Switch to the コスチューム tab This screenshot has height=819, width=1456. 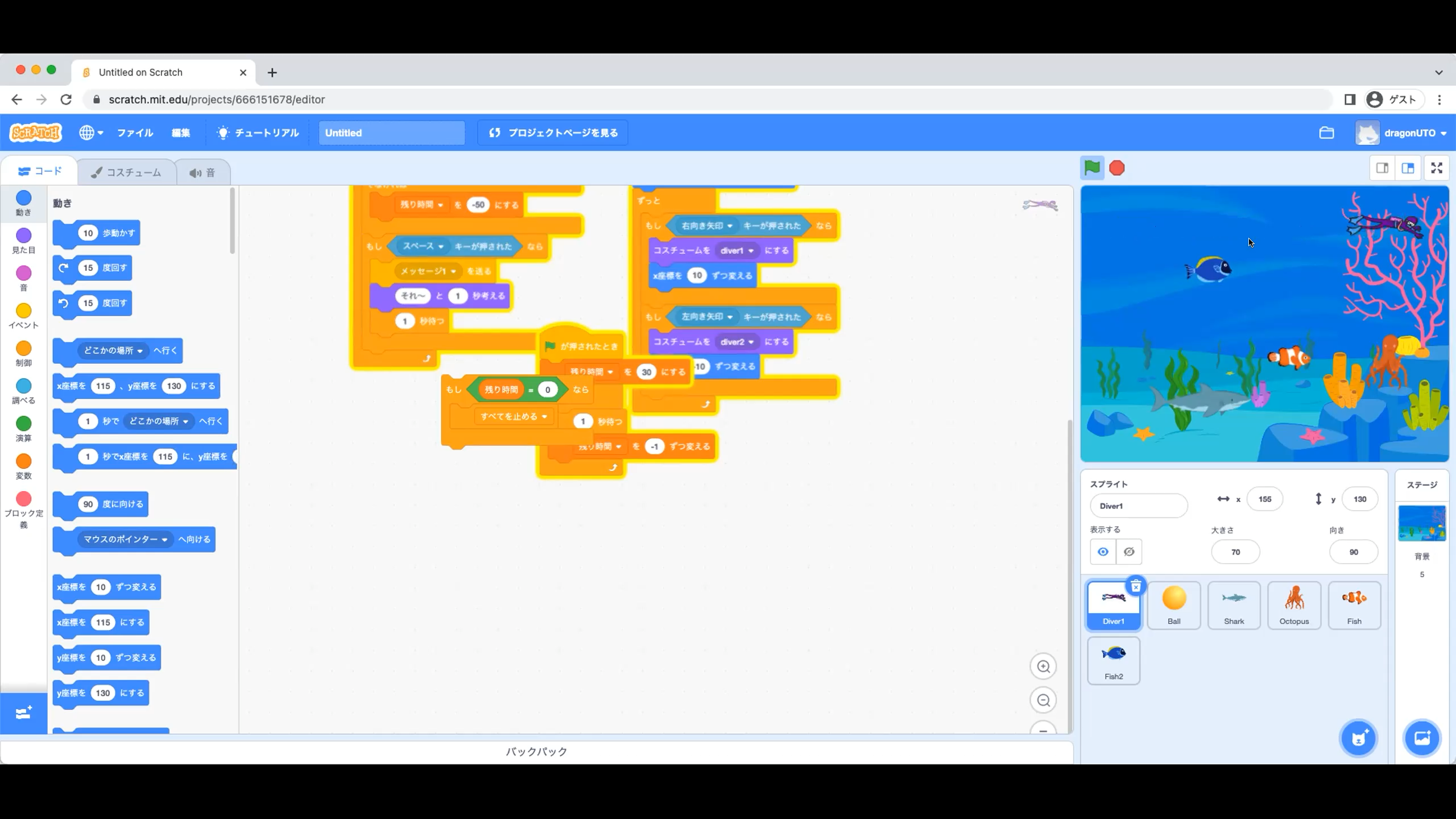[126, 172]
